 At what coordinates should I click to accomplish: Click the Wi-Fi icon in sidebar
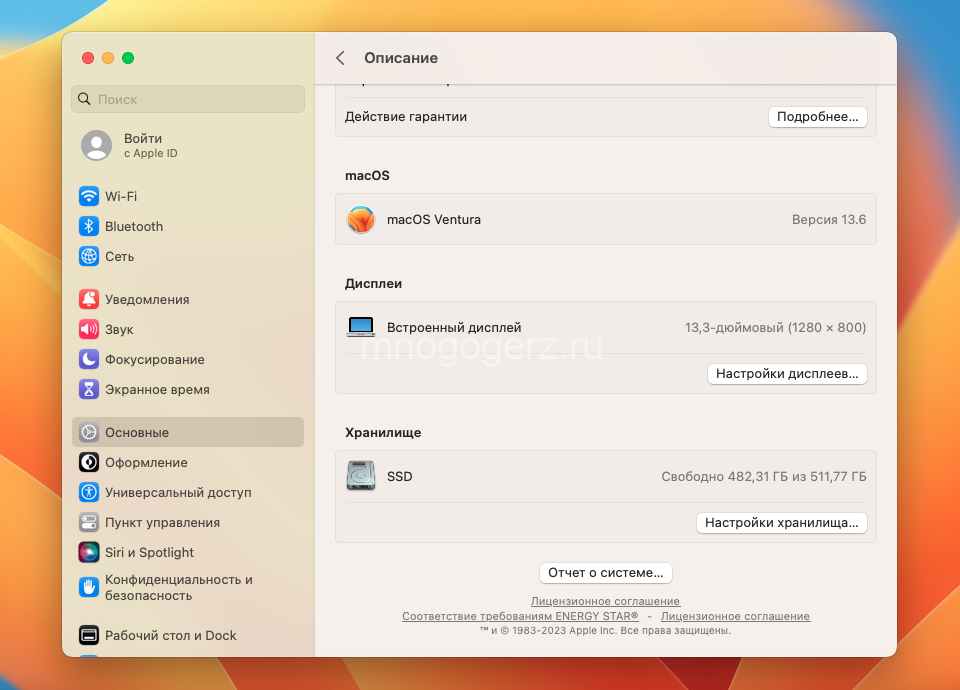click(89, 197)
